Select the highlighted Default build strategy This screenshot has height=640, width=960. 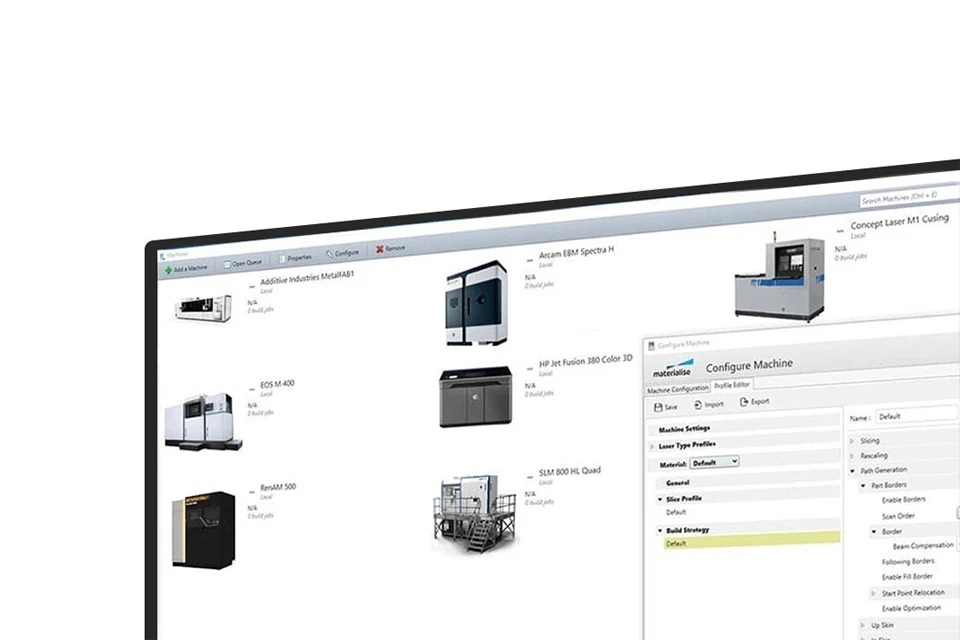[750, 542]
